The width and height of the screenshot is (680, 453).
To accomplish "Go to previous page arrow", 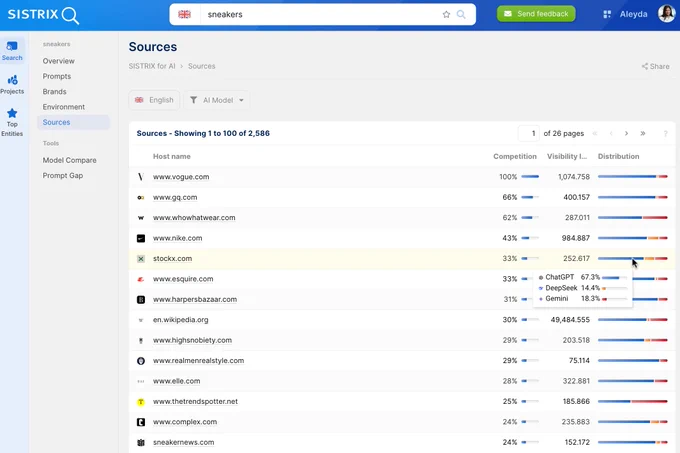I will tap(611, 134).
